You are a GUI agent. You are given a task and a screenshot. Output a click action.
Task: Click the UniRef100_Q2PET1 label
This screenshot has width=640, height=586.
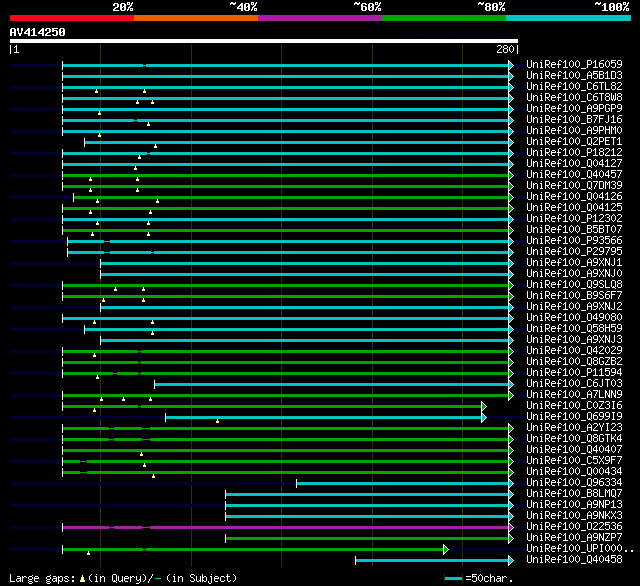point(574,142)
